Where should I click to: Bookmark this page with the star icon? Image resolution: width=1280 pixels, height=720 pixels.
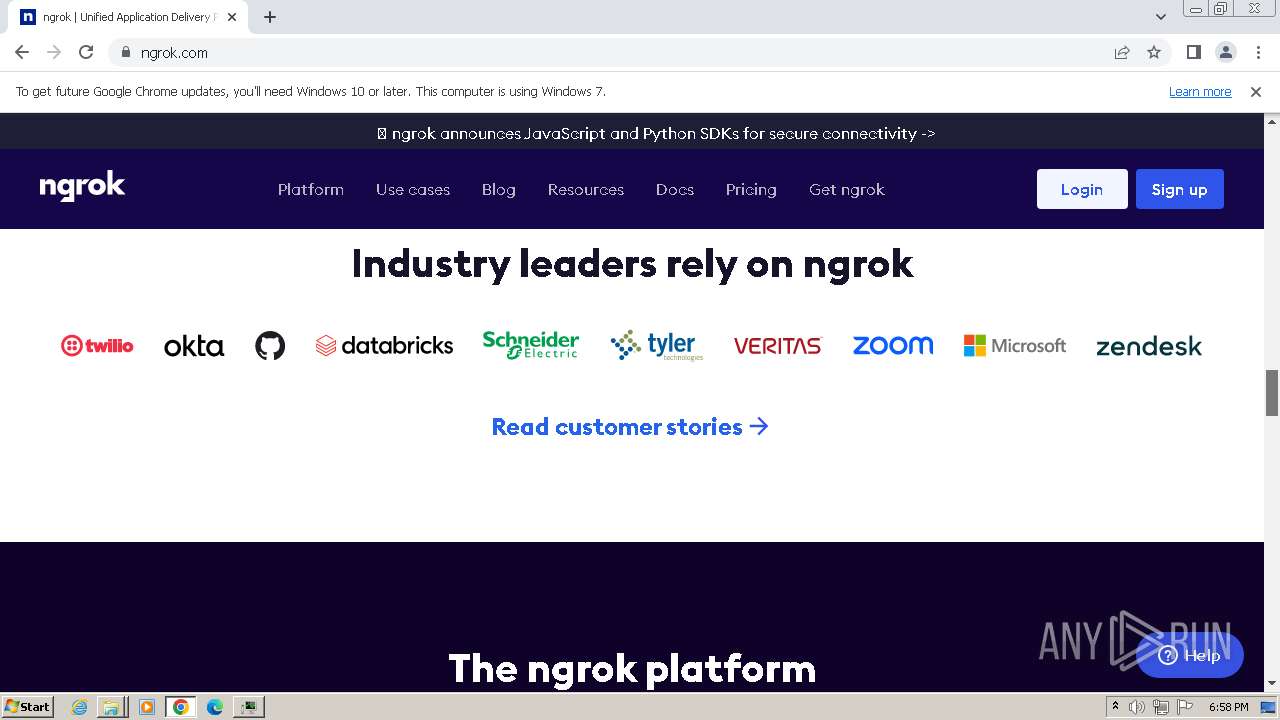click(1154, 52)
